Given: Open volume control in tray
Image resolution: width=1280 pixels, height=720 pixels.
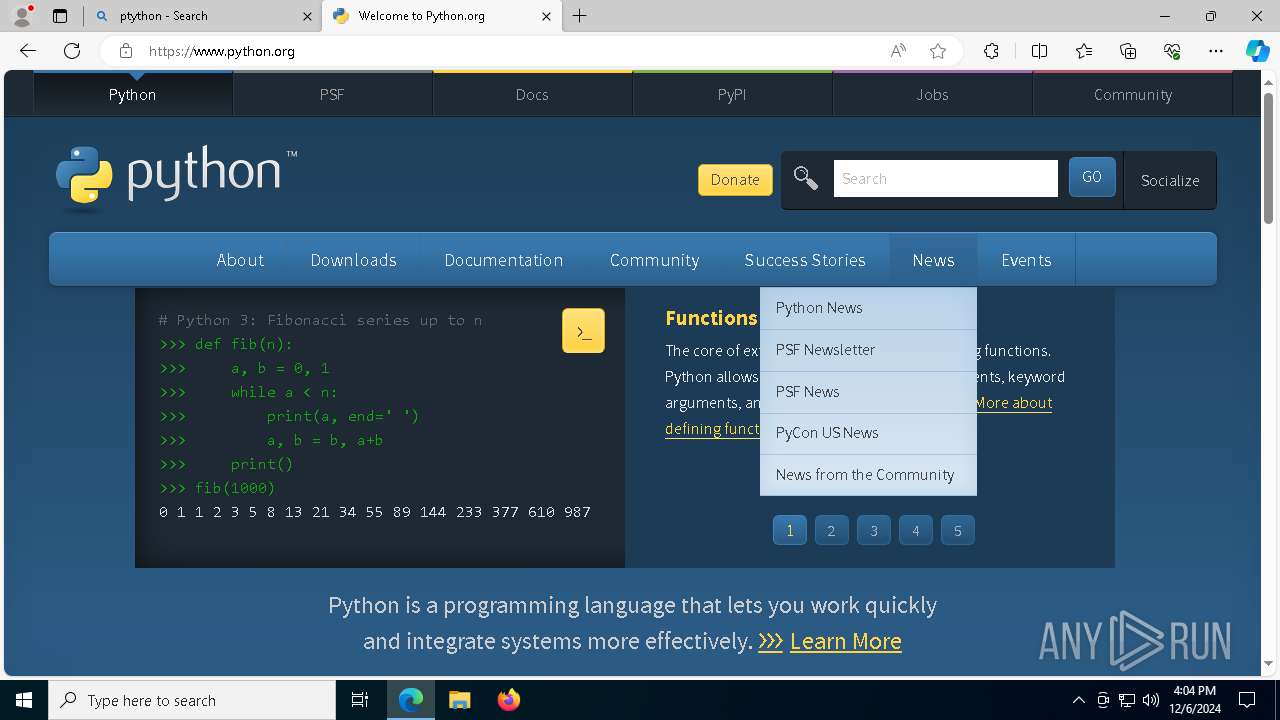Looking at the screenshot, I should click(1151, 700).
